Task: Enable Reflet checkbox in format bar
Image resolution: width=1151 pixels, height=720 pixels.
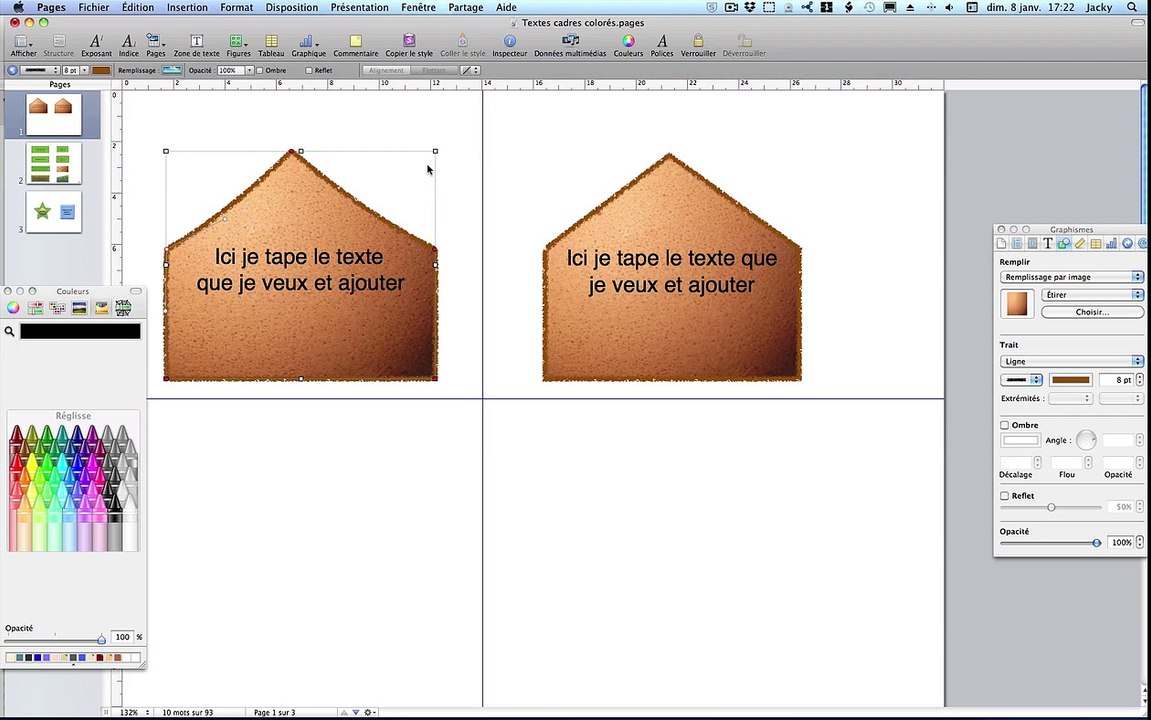Action: pos(309,70)
